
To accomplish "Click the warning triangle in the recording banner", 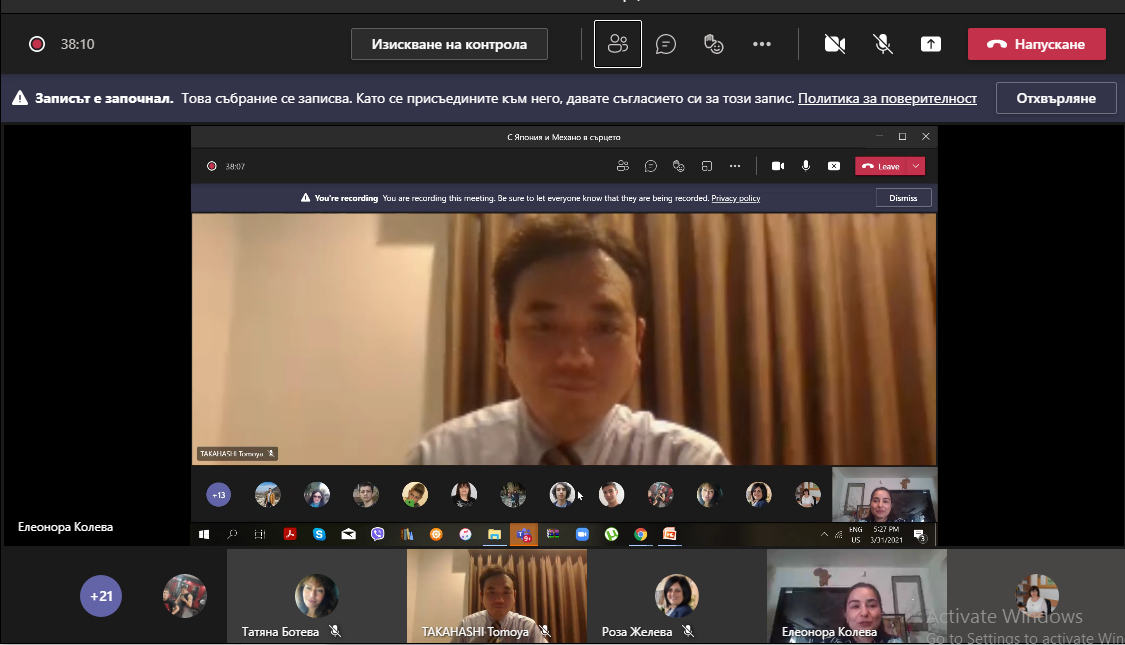I will point(19,98).
